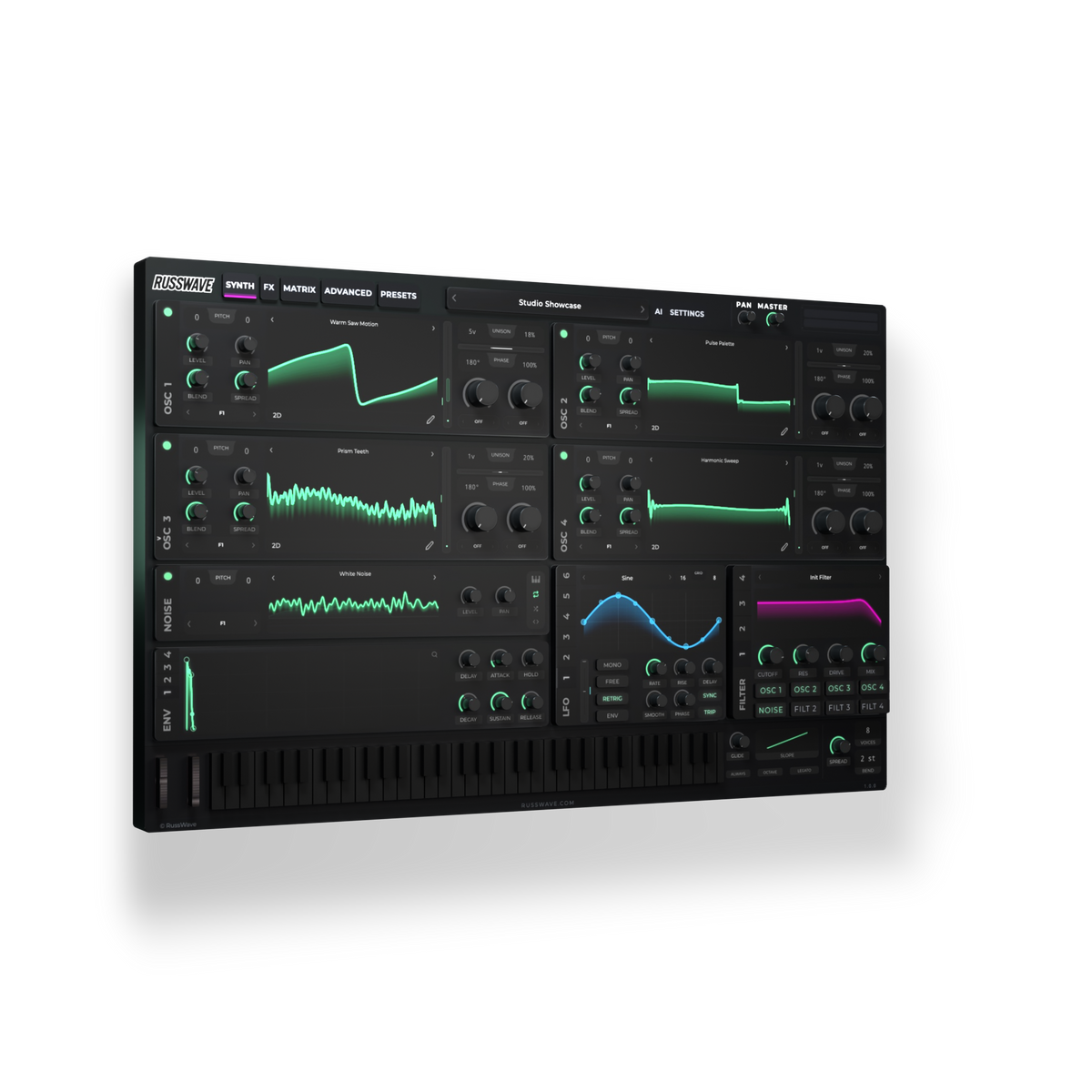This screenshot has width=1092, height=1092.
Task: Click the envelope Release knob
Action: [531, 701]
